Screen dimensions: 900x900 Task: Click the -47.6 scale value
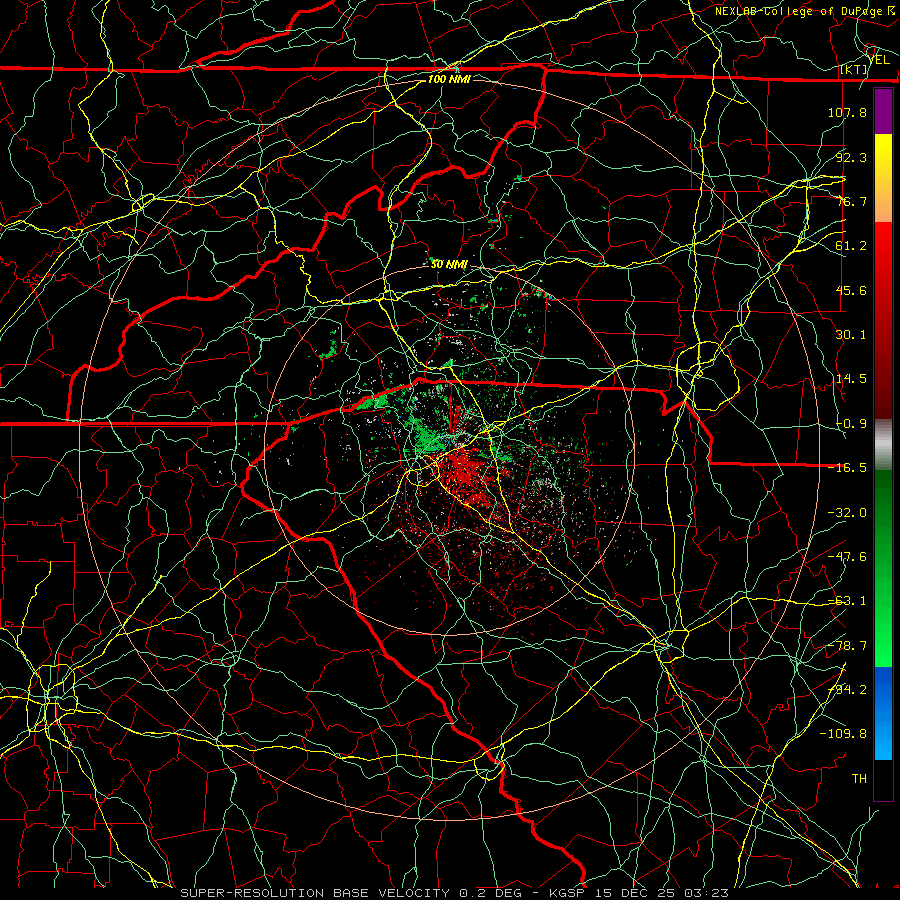[847, 557]
